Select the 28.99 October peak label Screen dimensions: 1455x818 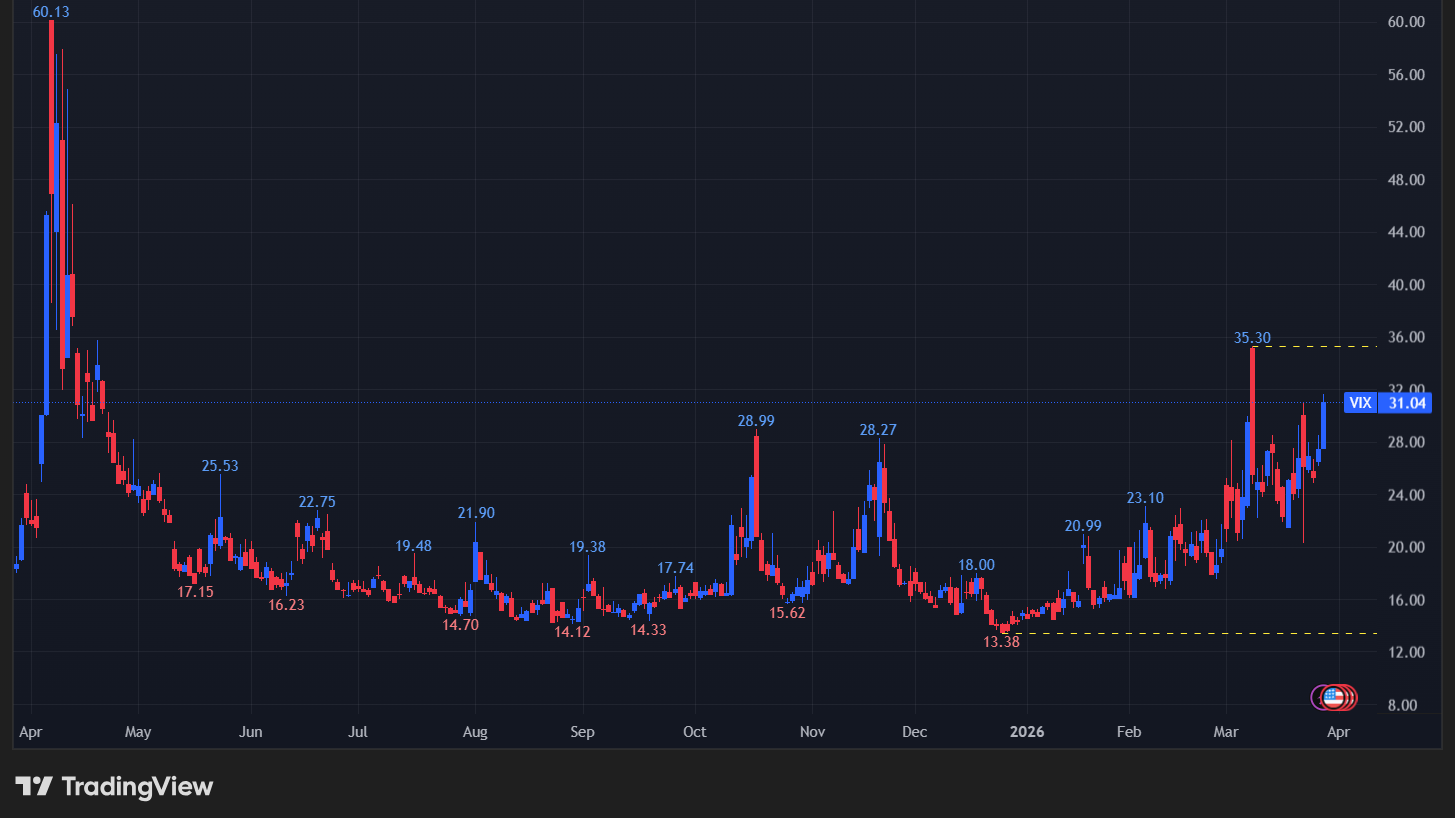tap(756, 421)
